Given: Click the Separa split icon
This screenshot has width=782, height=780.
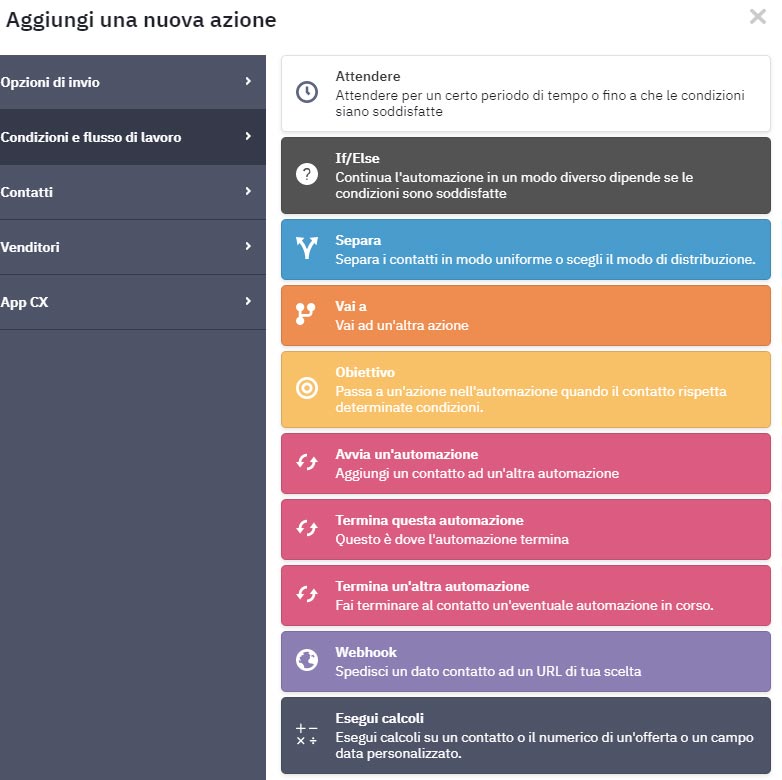Looking at the screenshot, I should click(307, 248).
